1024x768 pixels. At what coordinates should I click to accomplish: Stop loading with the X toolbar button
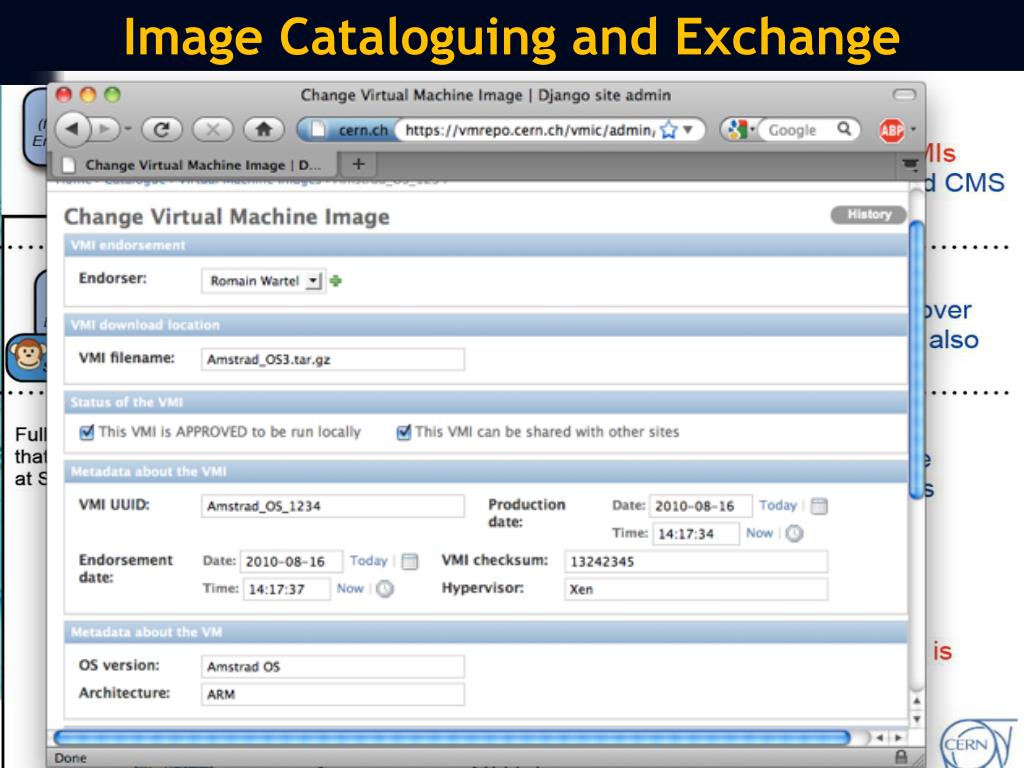[212, 129]
